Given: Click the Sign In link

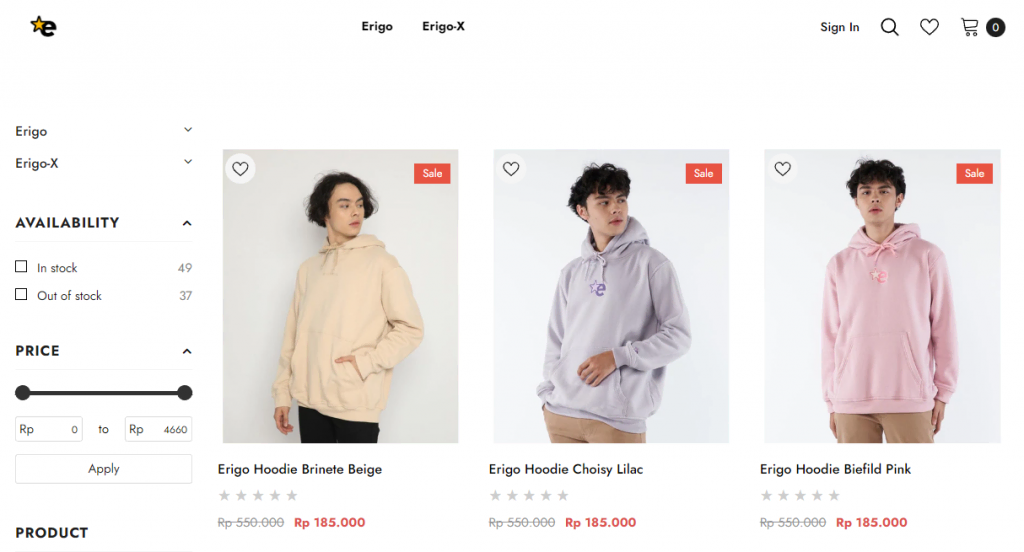Looking at the screenshot, I should pyautogui.click(x=839, y=28).
